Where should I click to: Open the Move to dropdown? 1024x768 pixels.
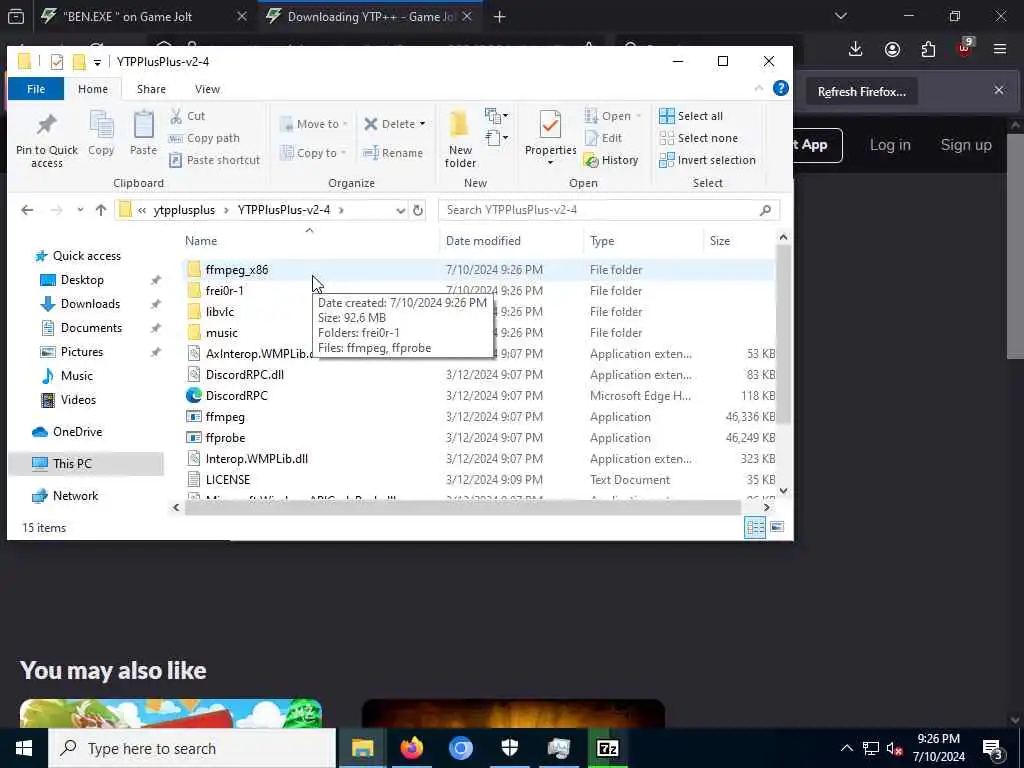314,124
